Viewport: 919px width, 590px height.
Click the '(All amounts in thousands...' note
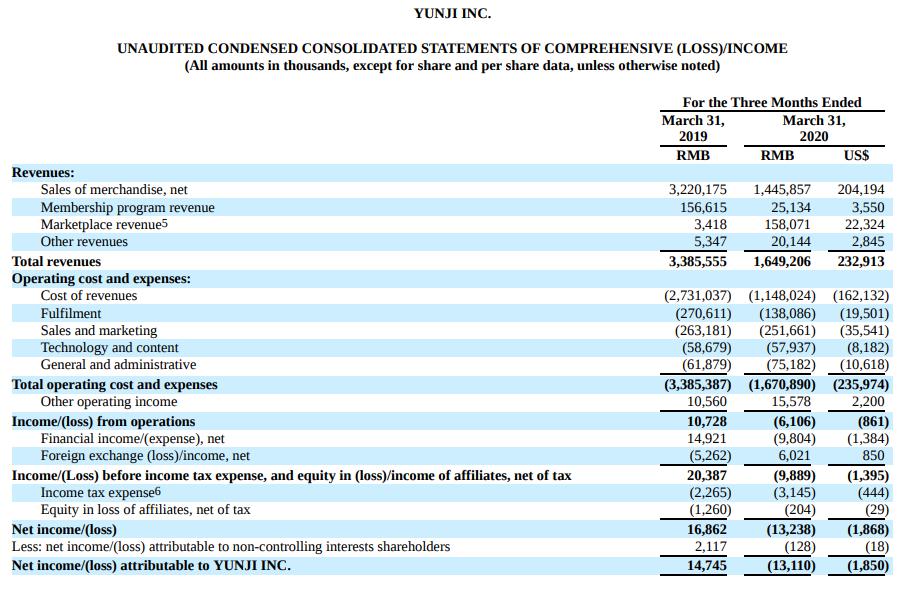(x=452, y=66)
